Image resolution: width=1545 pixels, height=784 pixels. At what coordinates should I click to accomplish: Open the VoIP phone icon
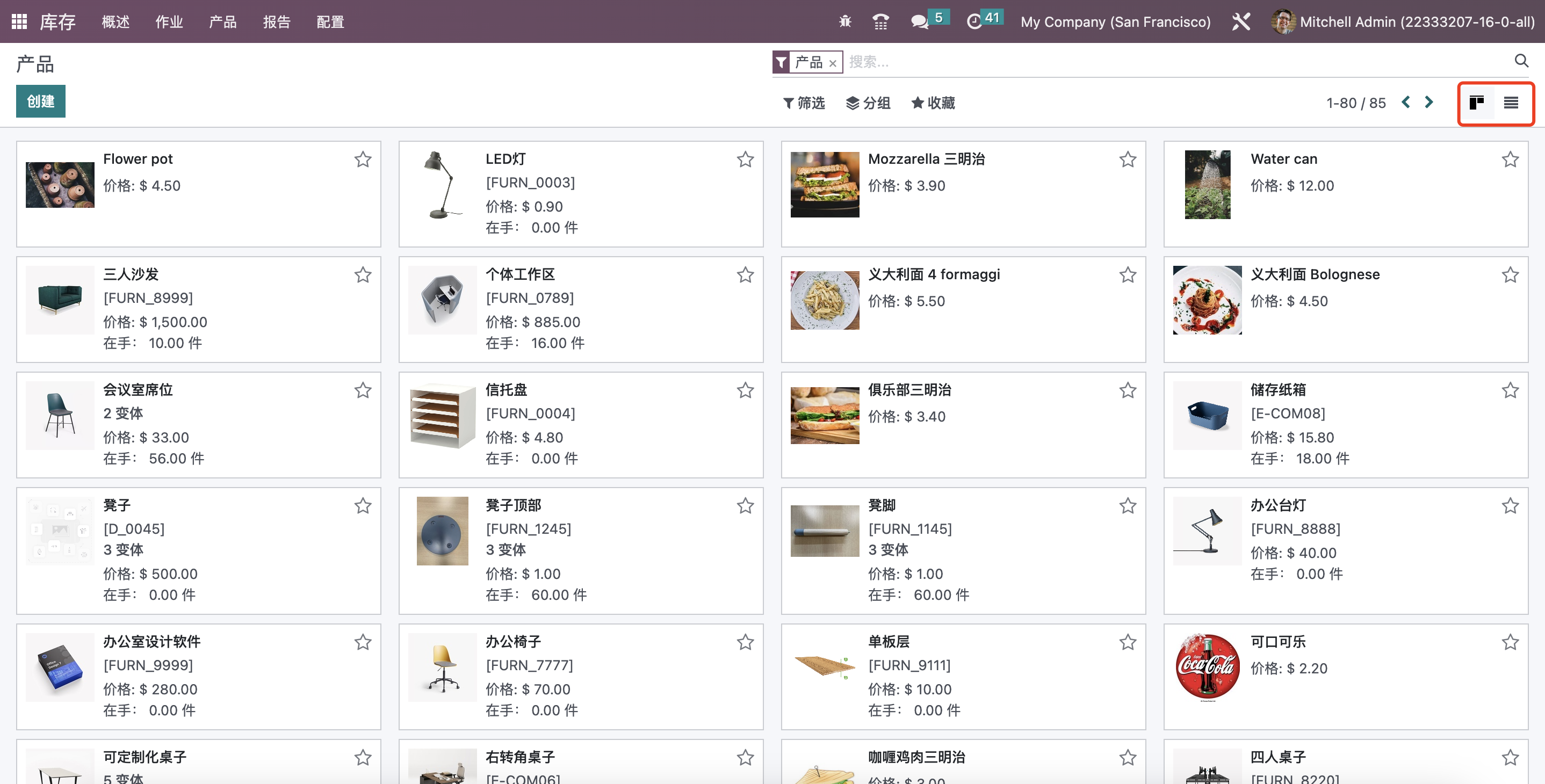[880, 21]
